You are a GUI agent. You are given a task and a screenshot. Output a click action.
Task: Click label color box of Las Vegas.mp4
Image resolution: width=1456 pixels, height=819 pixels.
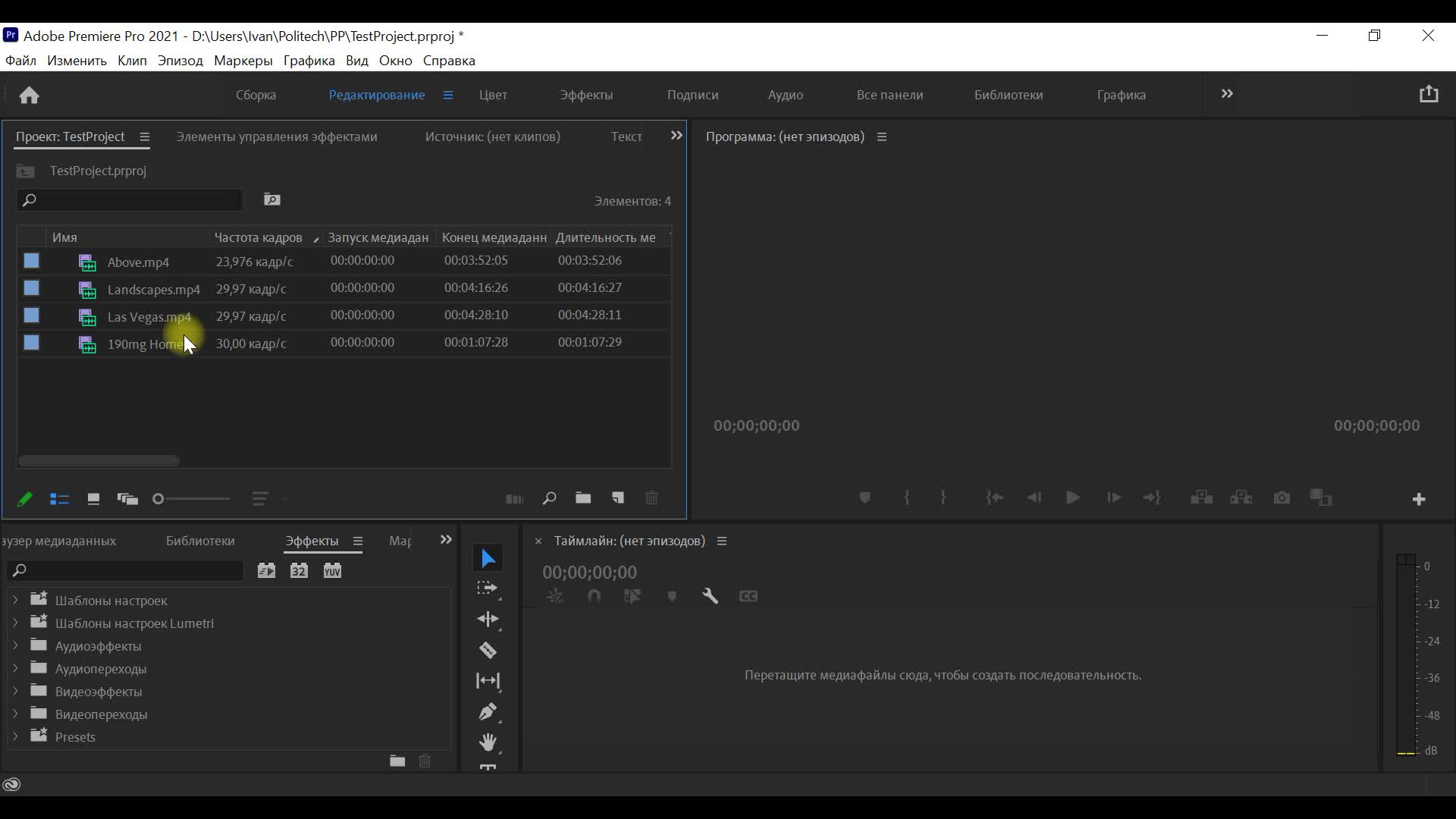[x=31, y=315]
